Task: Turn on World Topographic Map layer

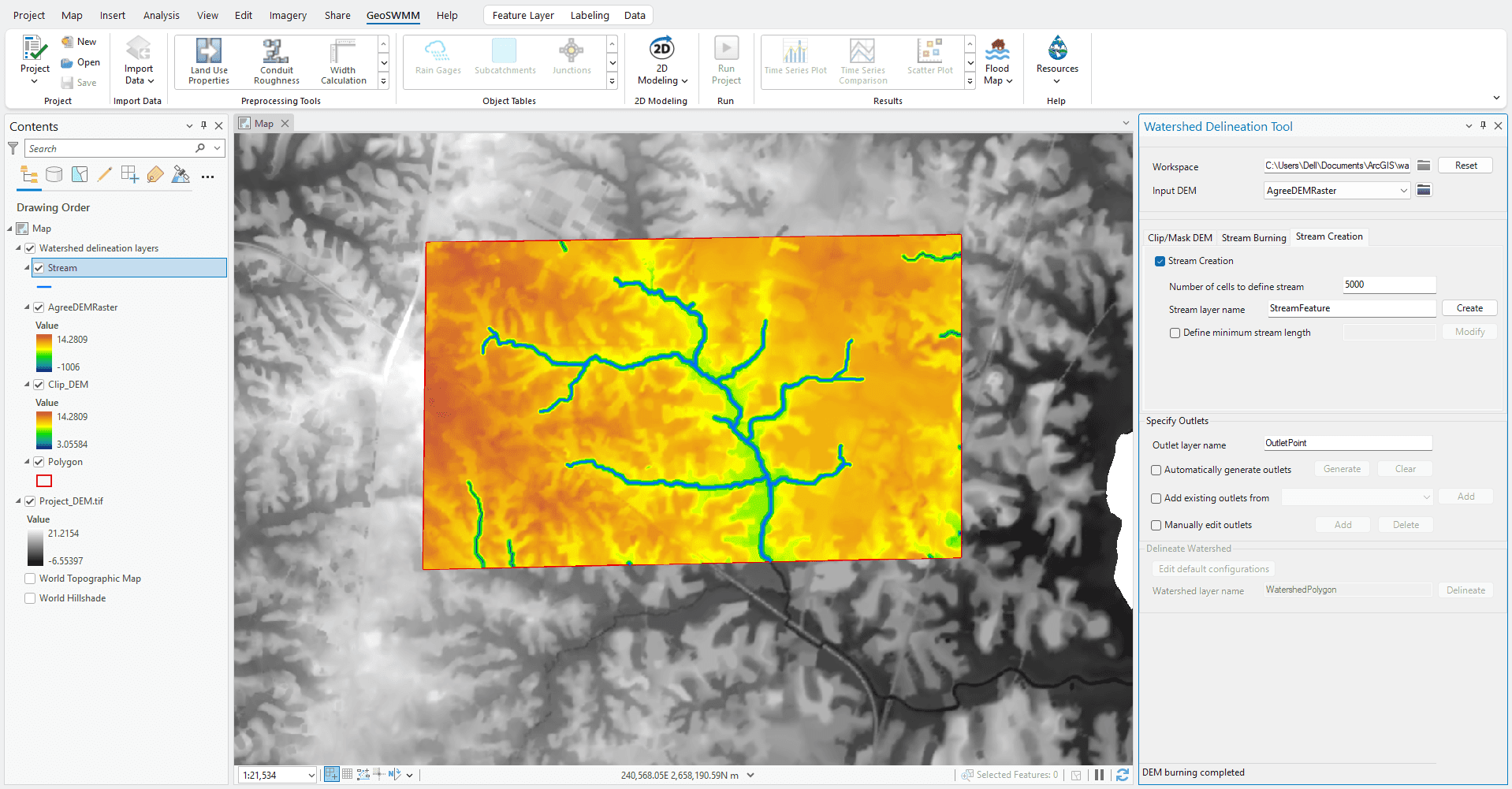Action: (x=30, y=579)
